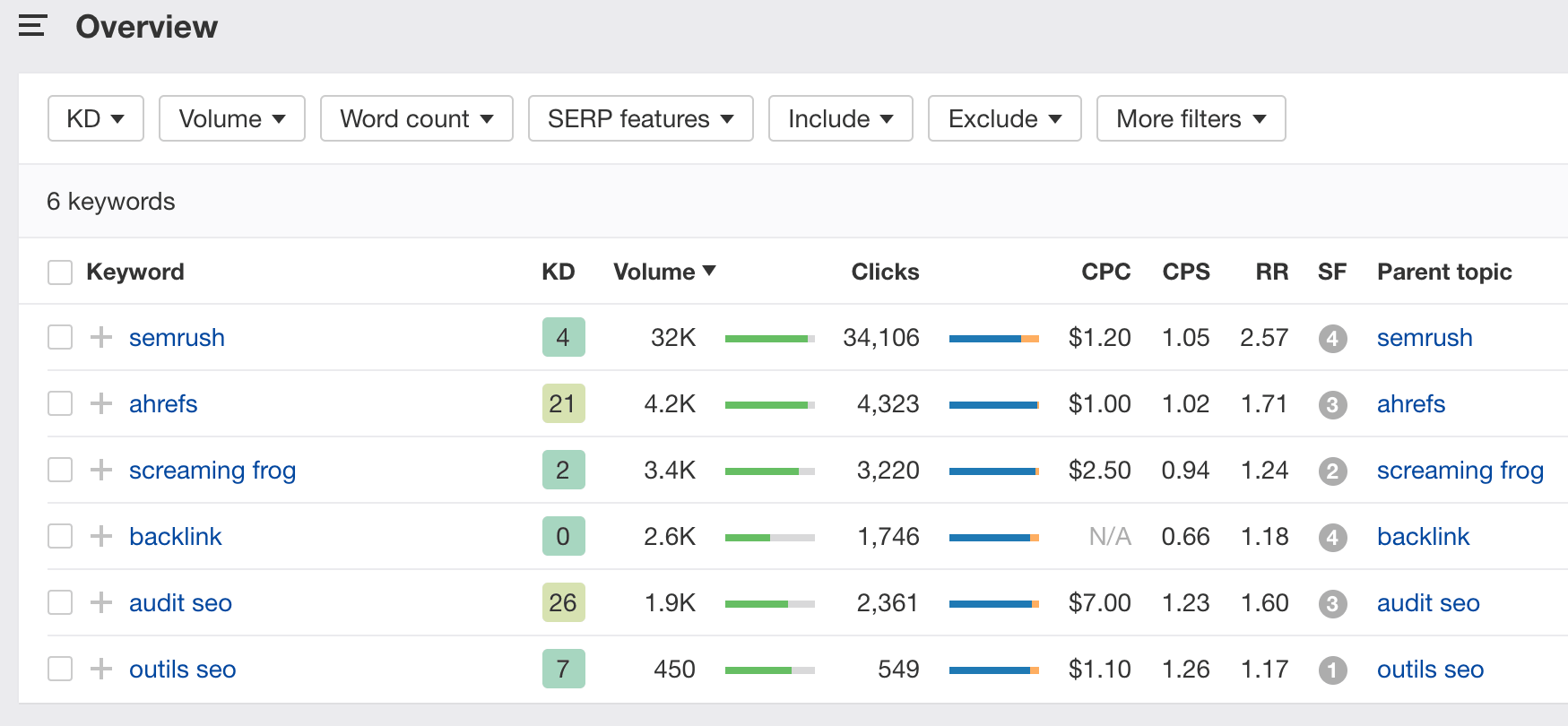Click the plus icon beside backlink
Viewport: 1568px width, 726px height.
pyautogui.click(x=101, y=536)
